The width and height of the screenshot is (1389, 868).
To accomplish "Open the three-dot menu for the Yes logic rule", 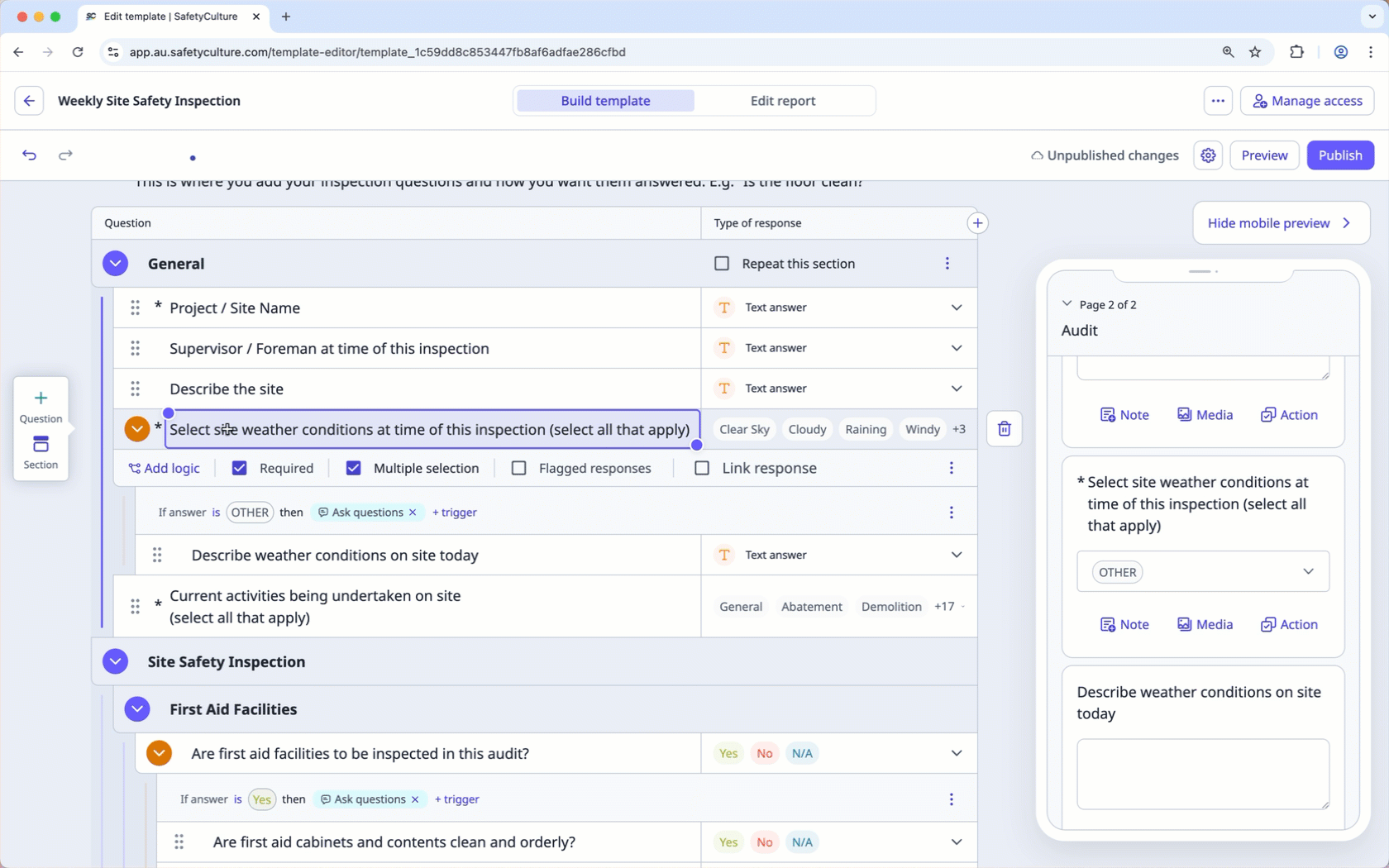I will point(952,799).
